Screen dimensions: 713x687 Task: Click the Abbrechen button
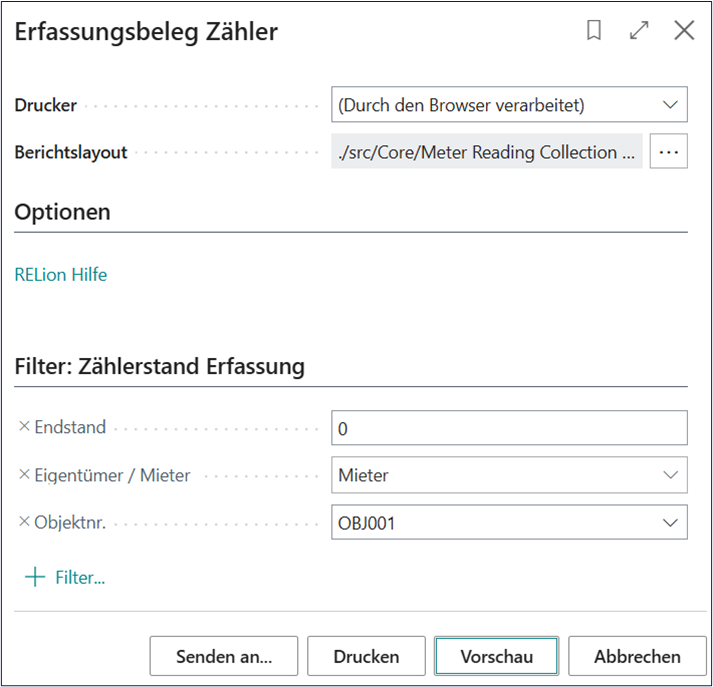pos(637,656)
